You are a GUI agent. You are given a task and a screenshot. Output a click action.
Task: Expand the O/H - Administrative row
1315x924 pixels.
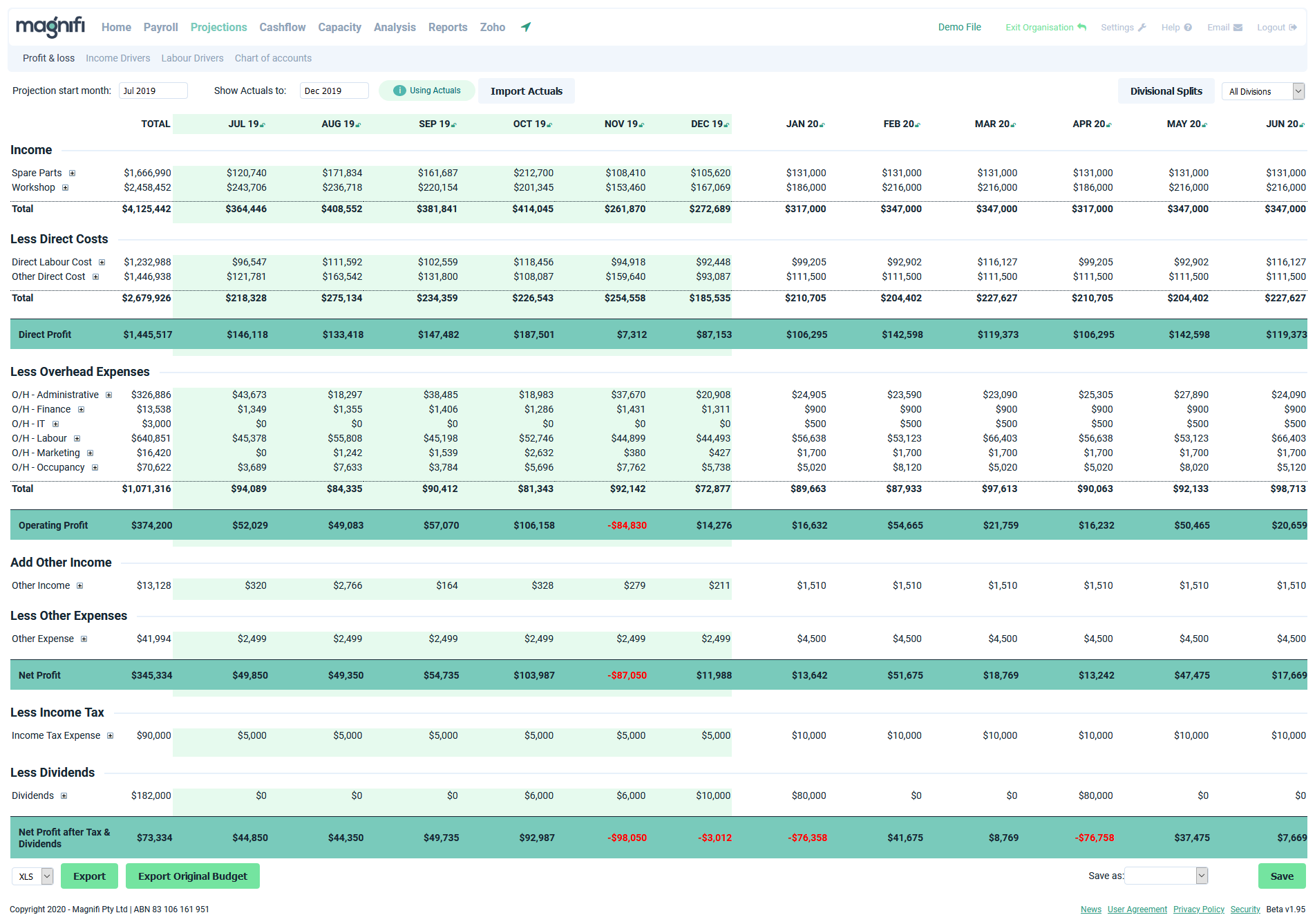[108, 395]
